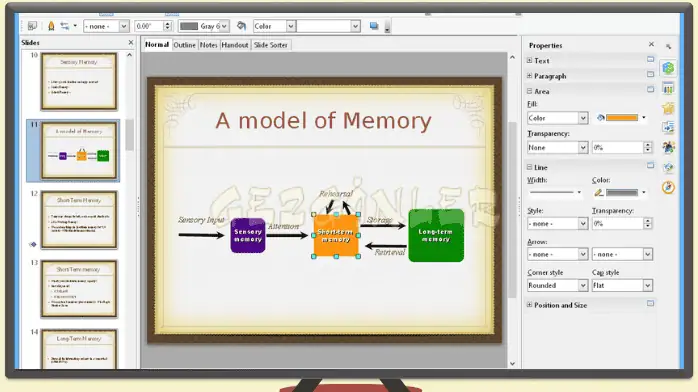Click the fill bucket icon in the Area panel
This screenshot has width=698, height=392.
pos(601,118)
